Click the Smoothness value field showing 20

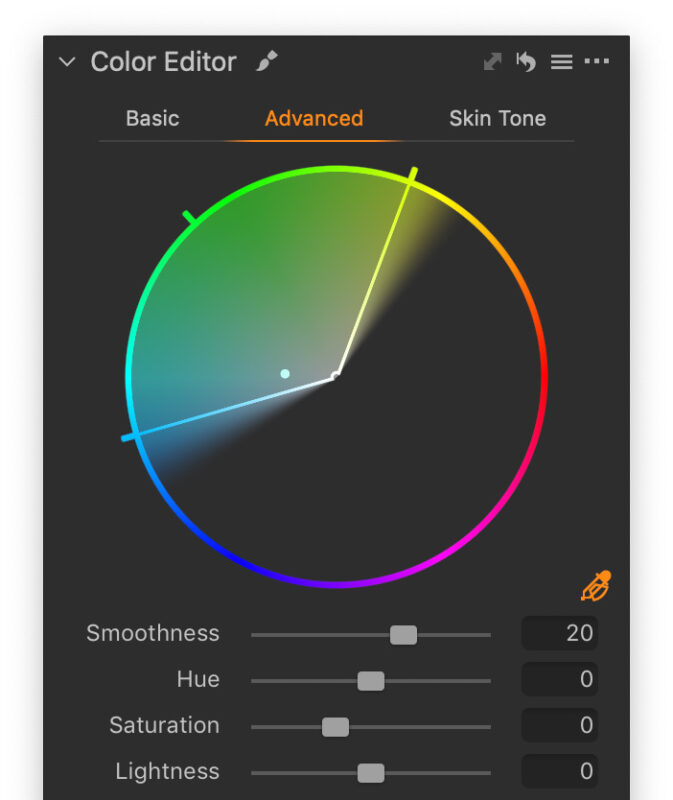point(559,633)
